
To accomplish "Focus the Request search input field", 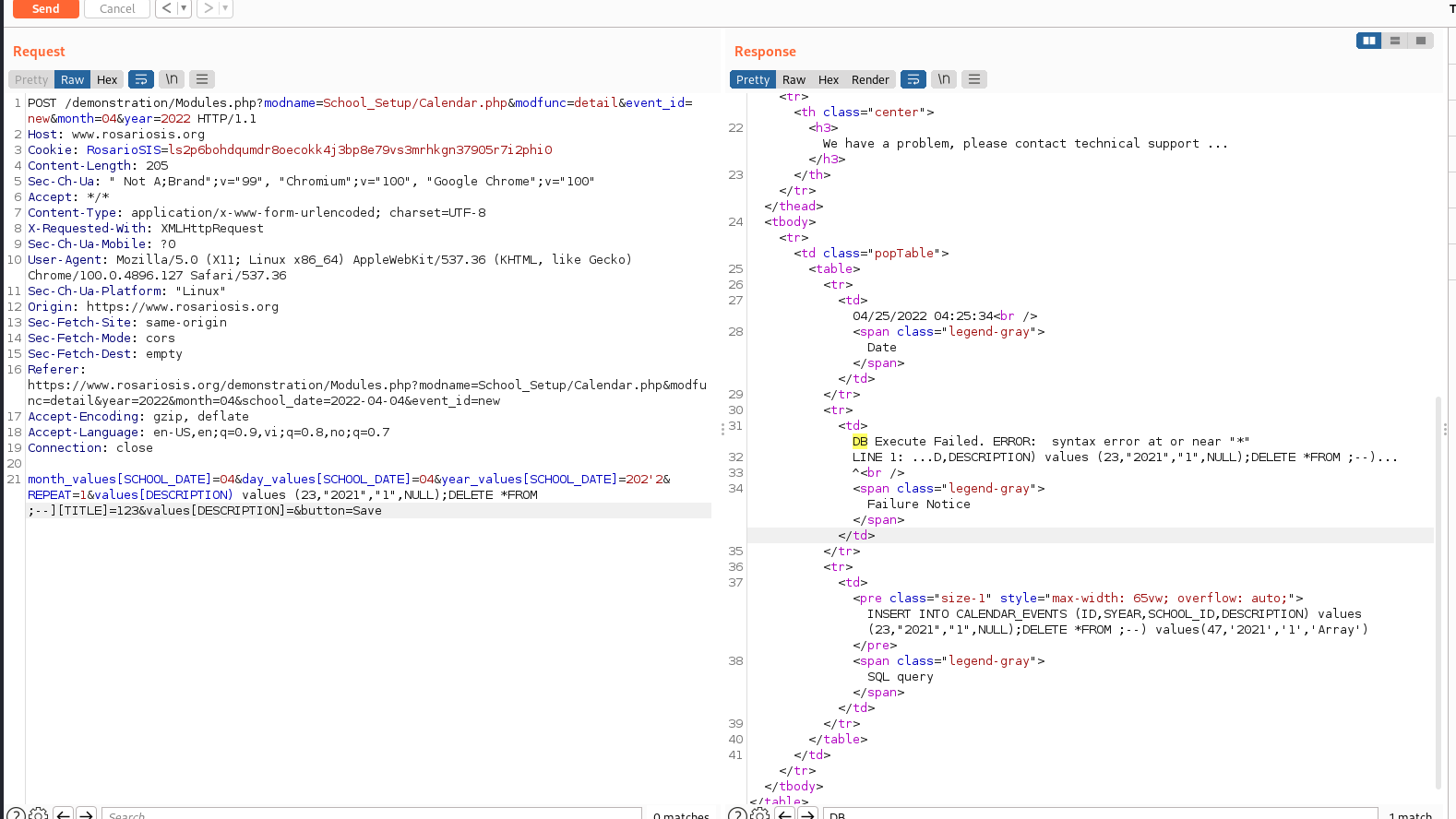I will 372,814.
